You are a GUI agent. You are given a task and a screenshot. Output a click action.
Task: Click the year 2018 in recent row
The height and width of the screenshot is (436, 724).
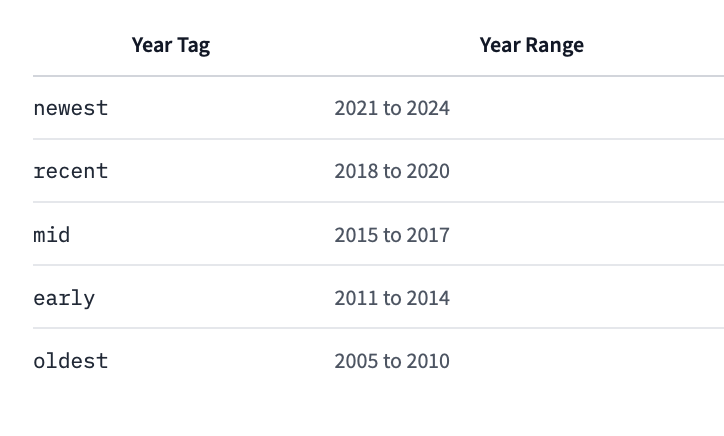pos(355,171)
